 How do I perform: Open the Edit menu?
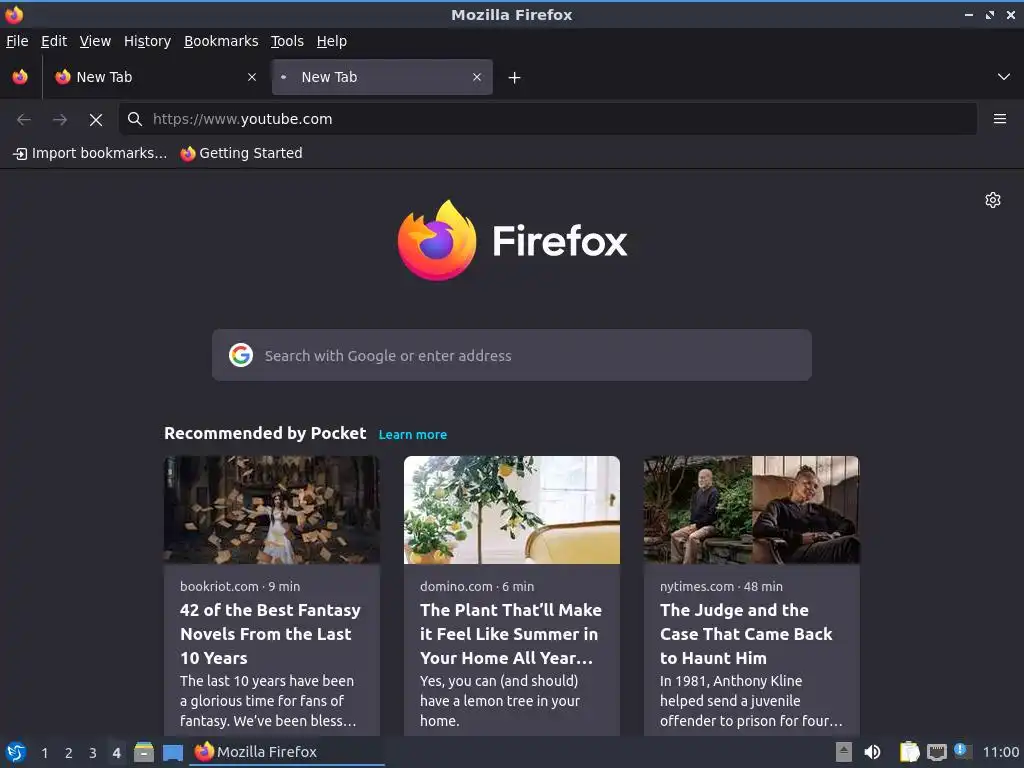point(54,41)
